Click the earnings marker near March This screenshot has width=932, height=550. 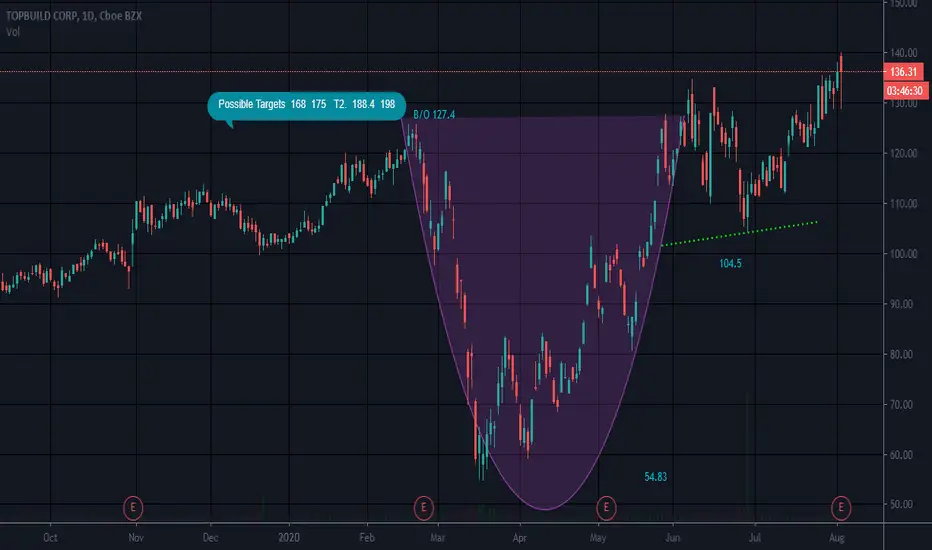[x=423, y=508]
